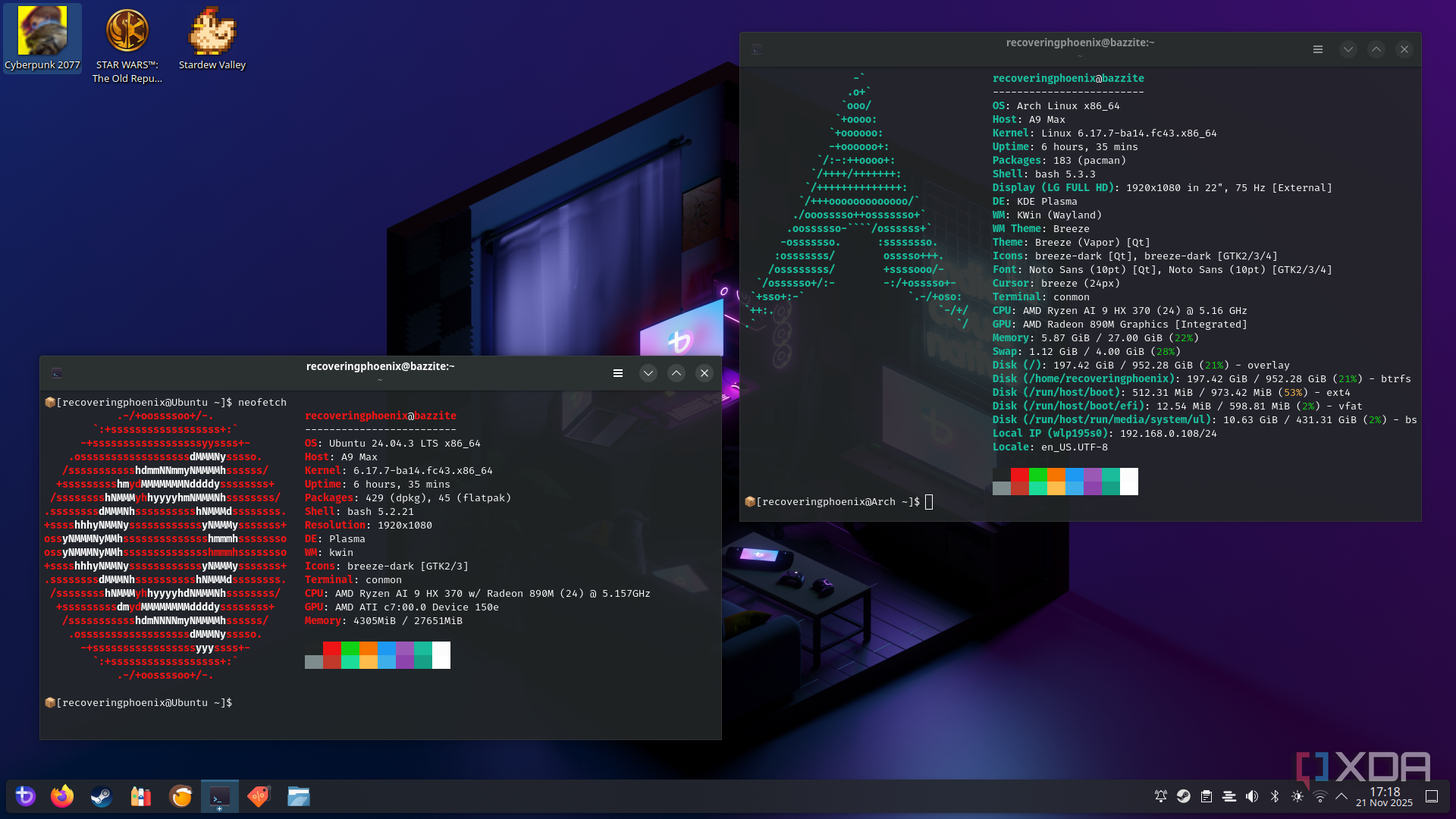This screenshot has width=1456, height=819.
Task: Open the audio volume tray icon
Action: click(x=1252, y=796)
